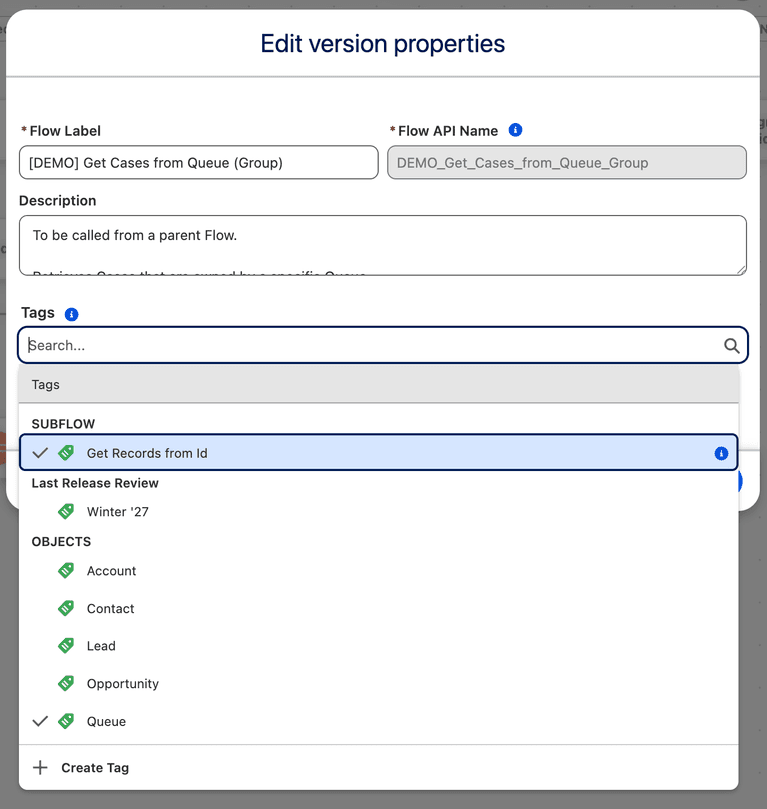Select the Opportunity tag option
The height and width of the screenshot is (809, 767).
pyautogui.click(x=379, y=684)
